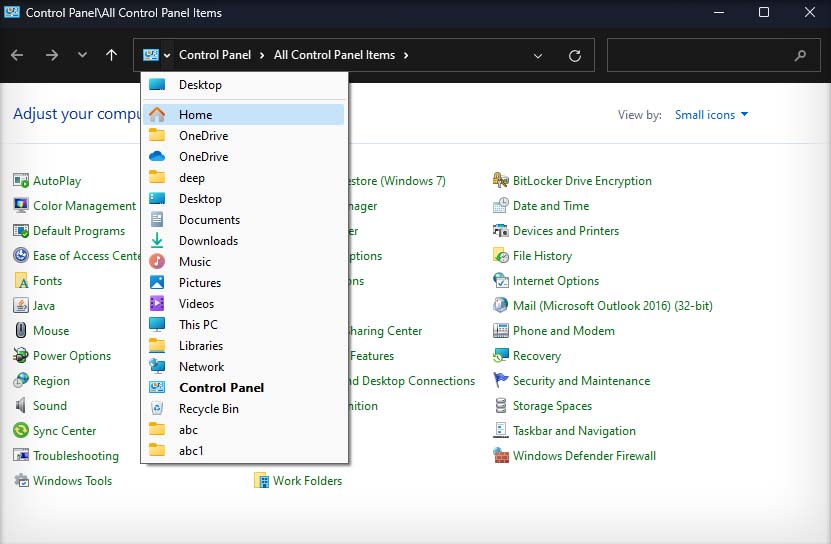The image size is (831, 544).
Task: Choose the OneDrive entry with folder icon
Action: [244, 136]
